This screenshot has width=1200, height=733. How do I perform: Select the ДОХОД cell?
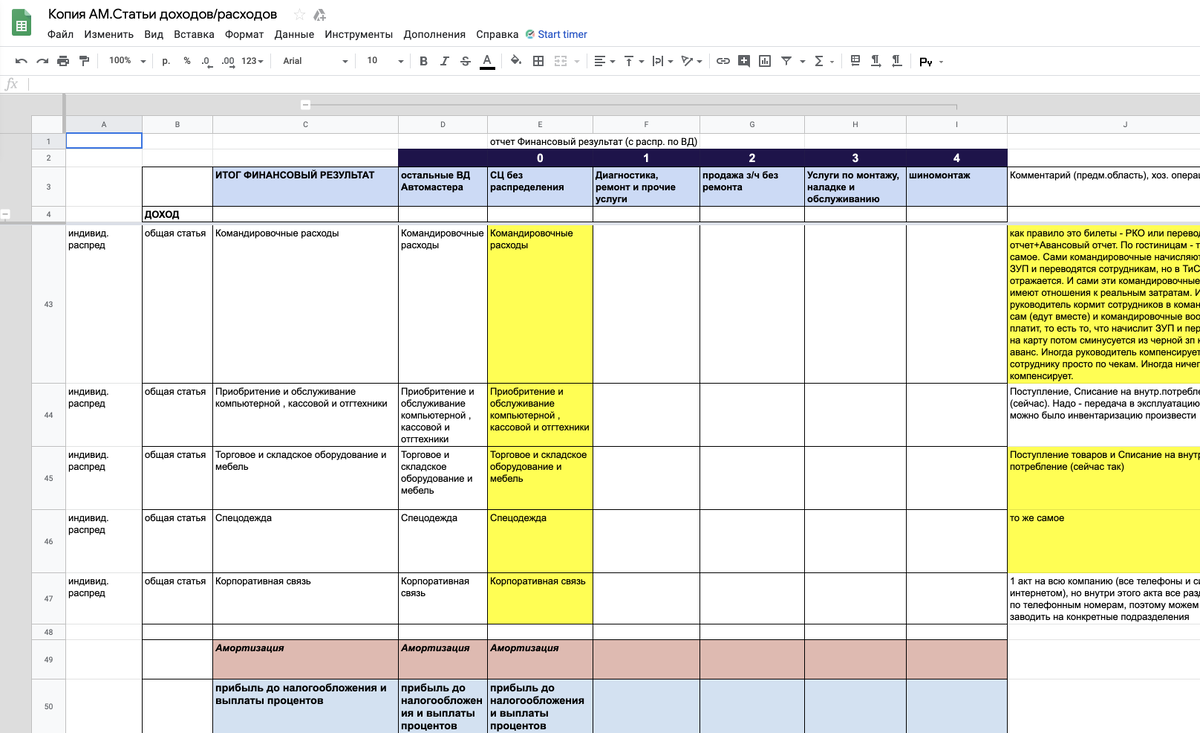pos(177,213)
